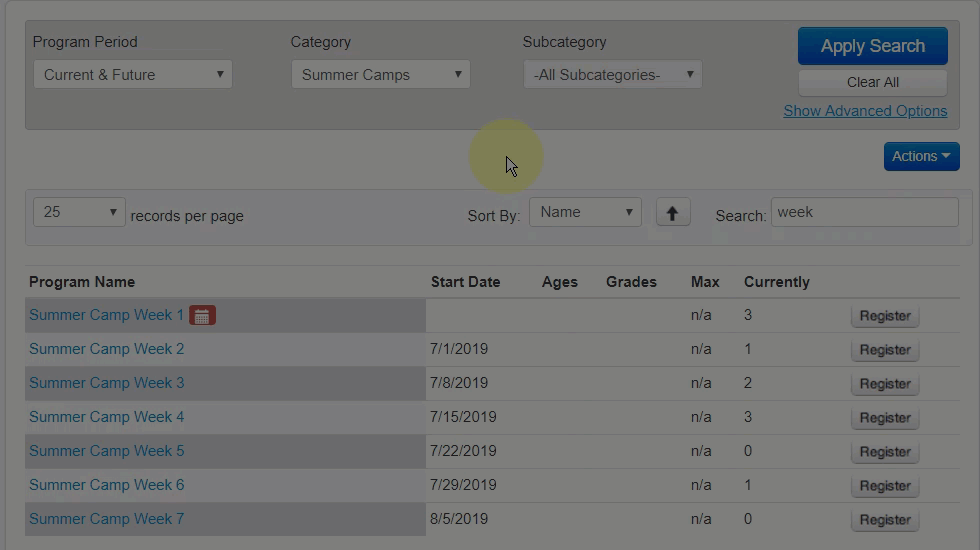
Task: Open the Sort By Name dropdown
Action: 585,213
